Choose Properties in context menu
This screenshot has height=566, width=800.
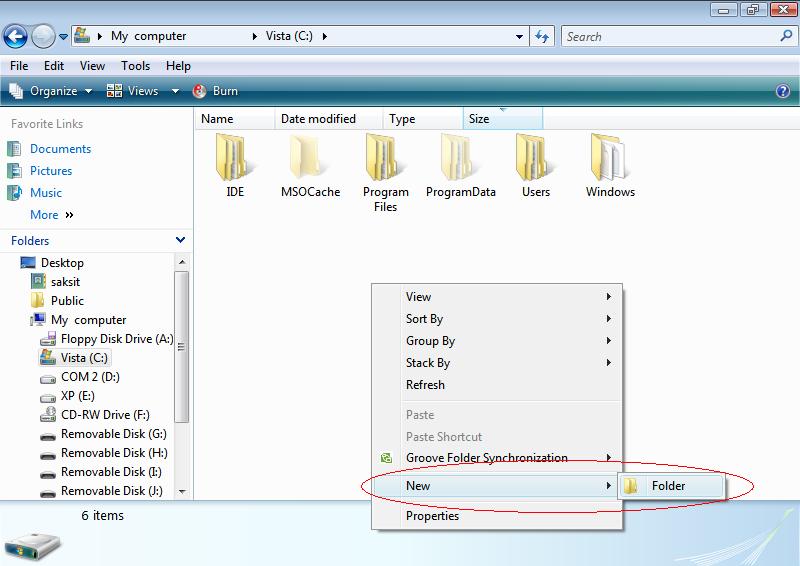tap(497, 516)
